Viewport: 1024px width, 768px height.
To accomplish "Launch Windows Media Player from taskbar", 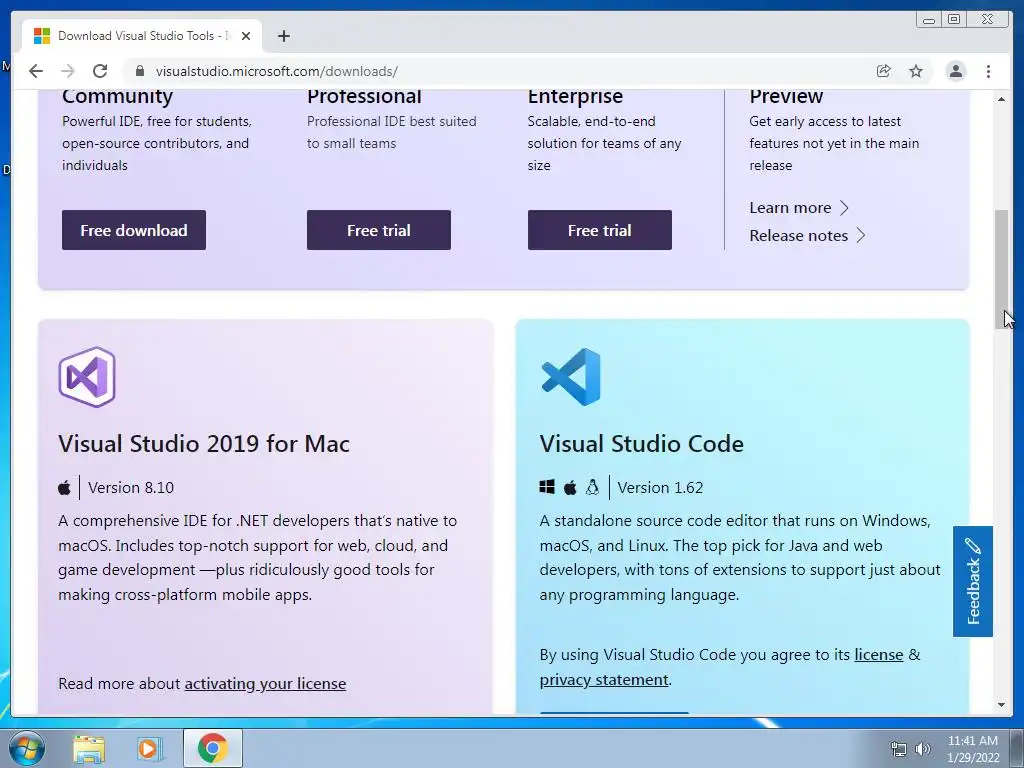I will pyautogui.click(x=150, y=749).
